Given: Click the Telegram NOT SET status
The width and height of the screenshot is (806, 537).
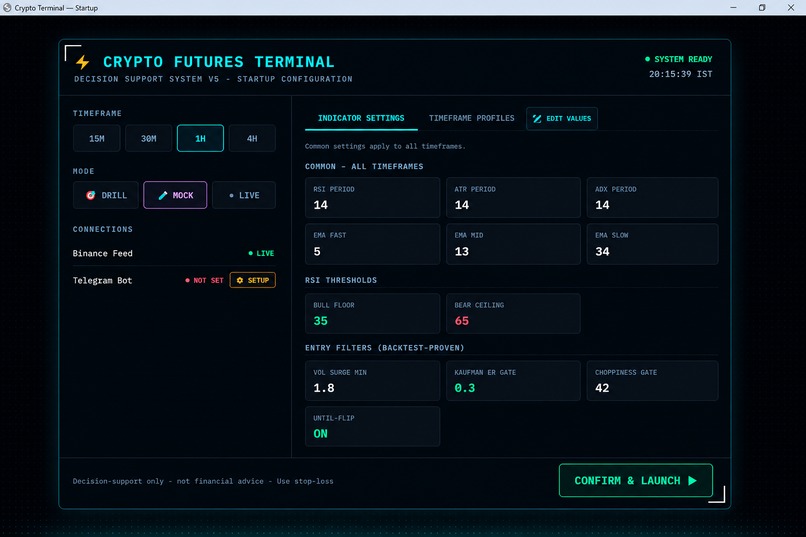Looking at the screenshot, I should click(205, 281).
